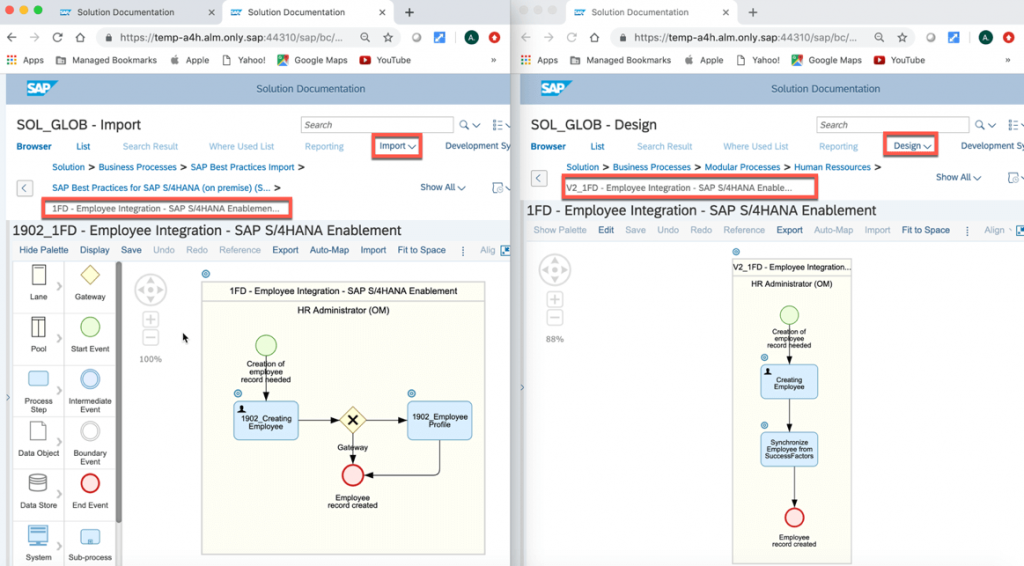The image size is (1024, 566).
Task: Click the exclusive Gateway X diamond in diagram
Action: tap(353, 420)
